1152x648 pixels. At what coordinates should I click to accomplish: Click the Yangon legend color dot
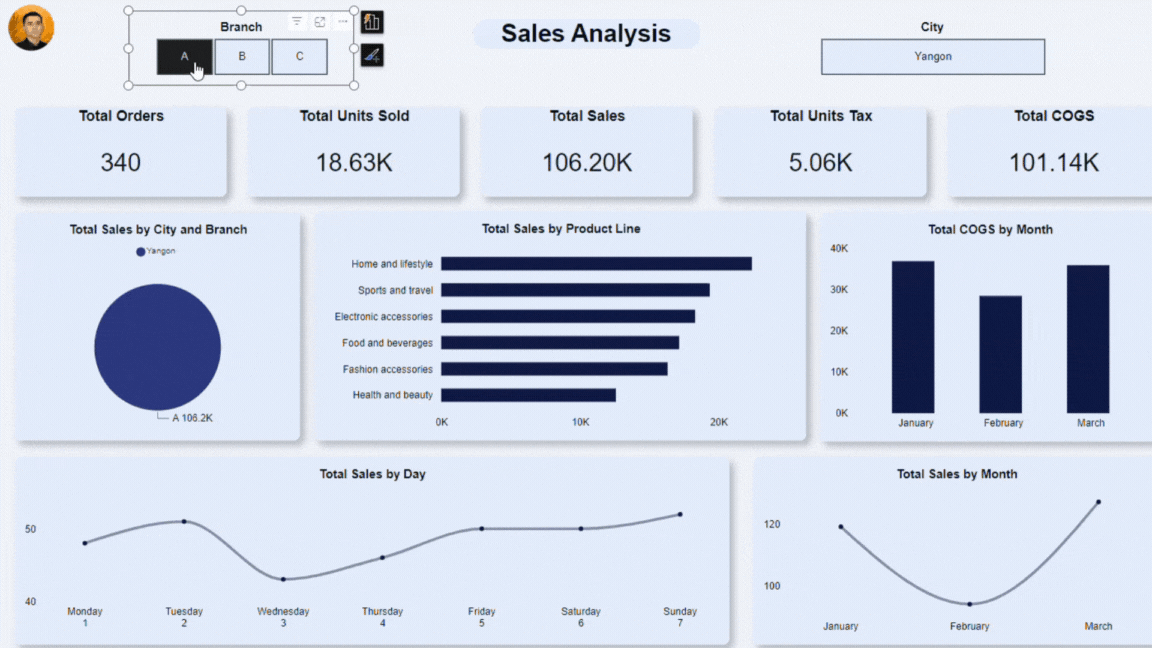(141, 252)
